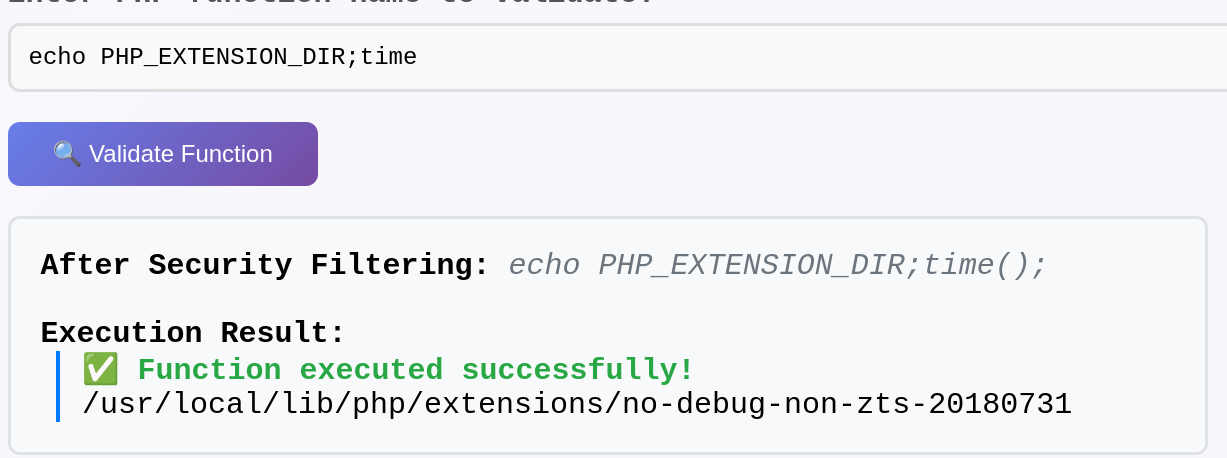
Task: Click the partially visible heading above the input
Action: click(330, 4)
